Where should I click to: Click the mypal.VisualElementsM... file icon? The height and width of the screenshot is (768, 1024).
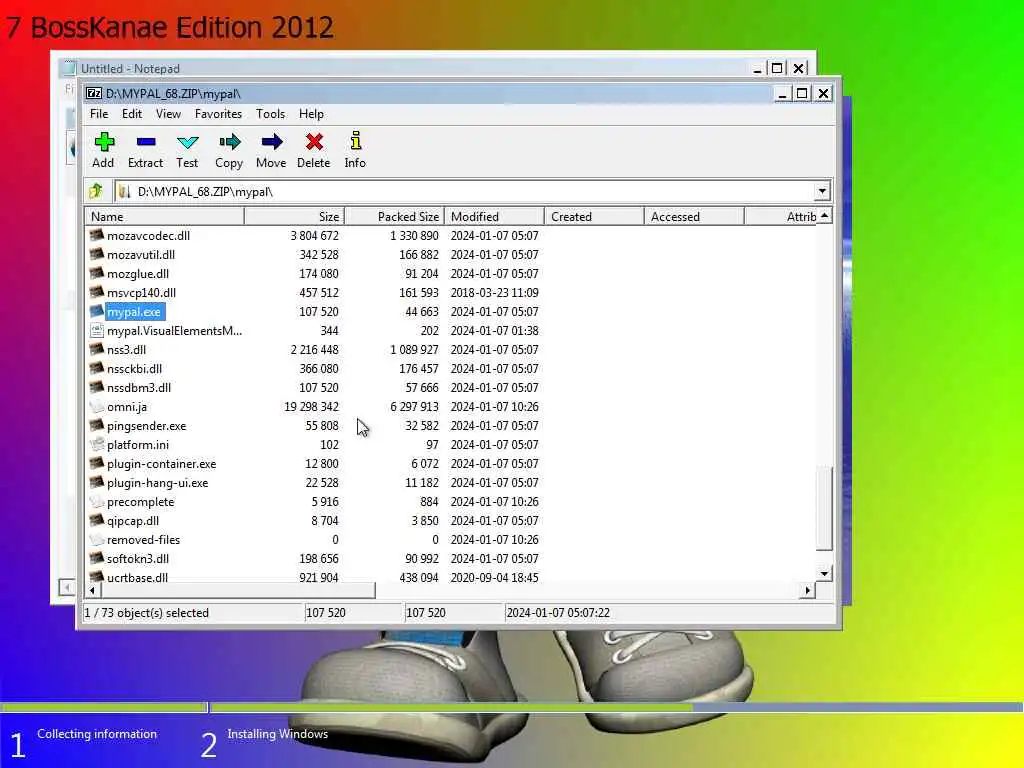(x=97, y=330)
